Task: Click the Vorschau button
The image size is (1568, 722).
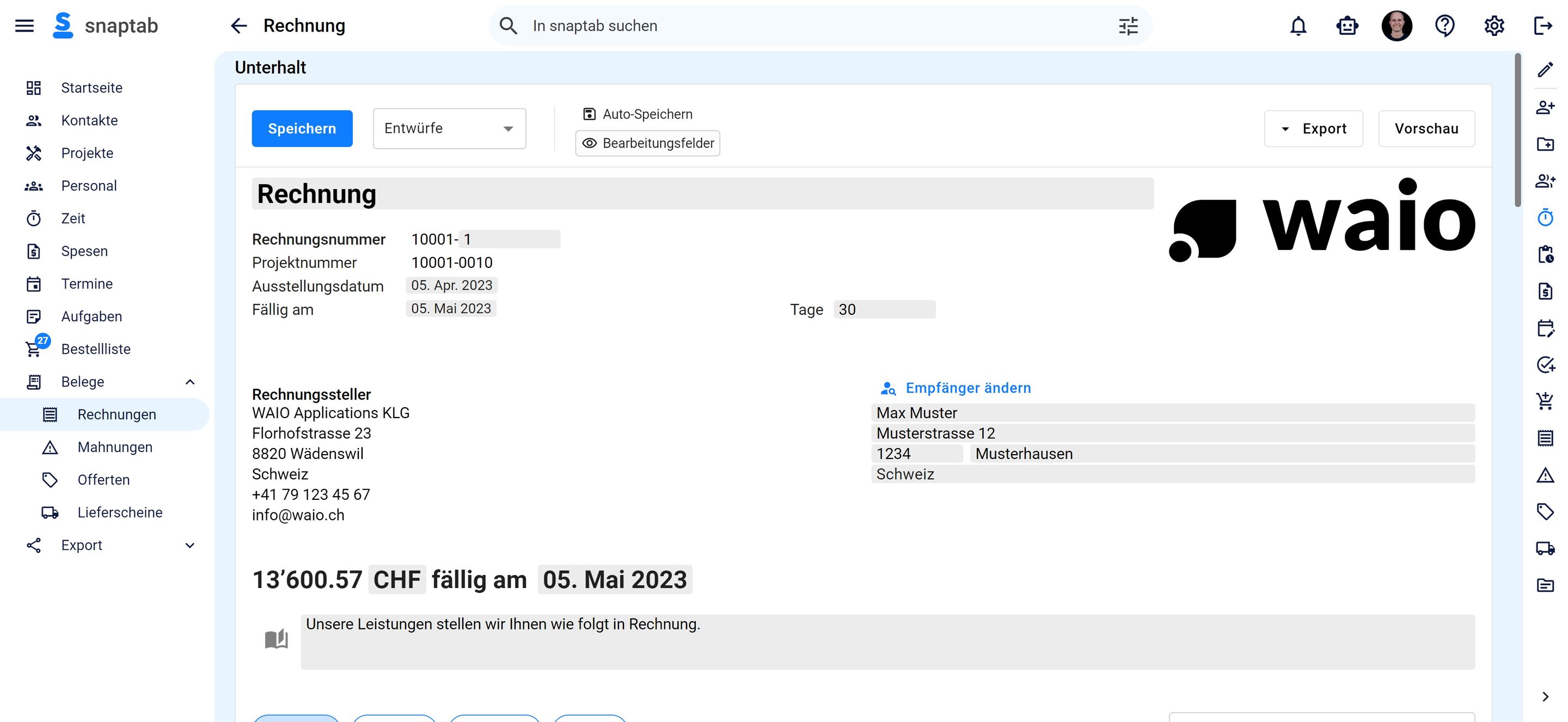Action: 1426,129
